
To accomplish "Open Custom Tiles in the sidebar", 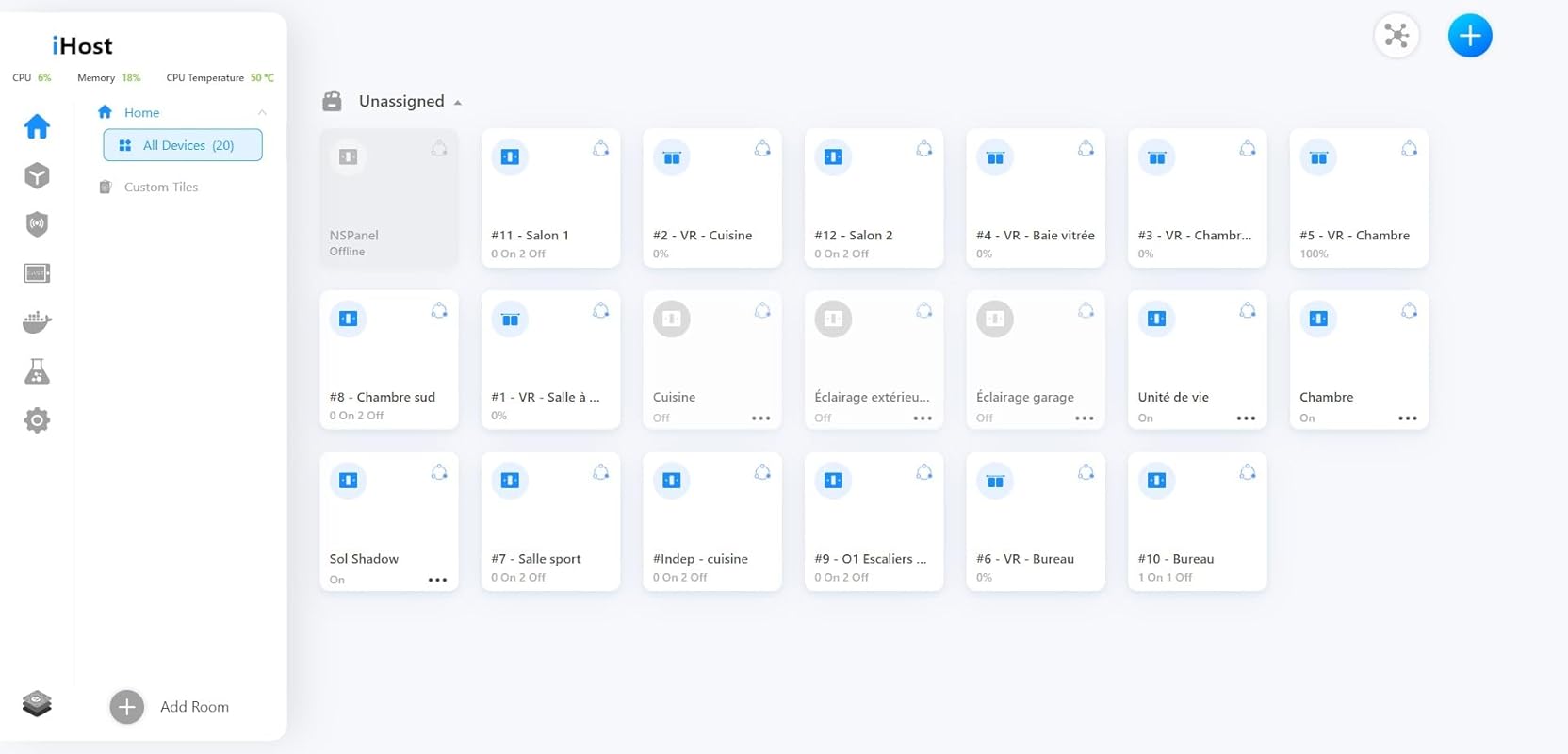I will 161,187.
